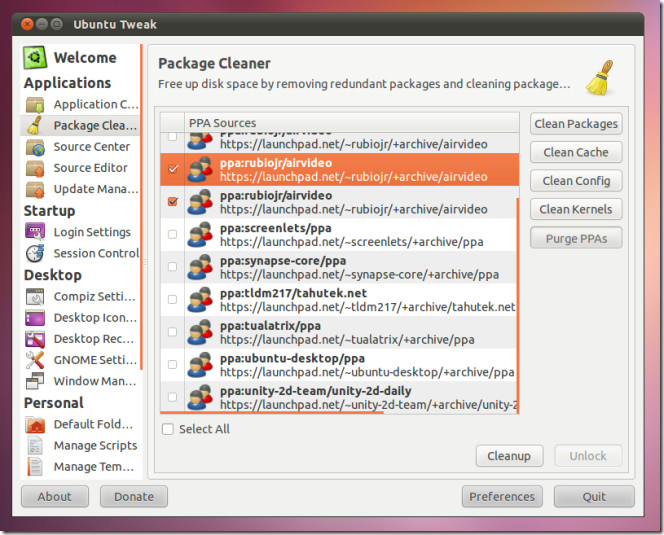This screenshot has height=535, width=664.
Task: Click the Purge PPAs button
Action: [576, 238]
